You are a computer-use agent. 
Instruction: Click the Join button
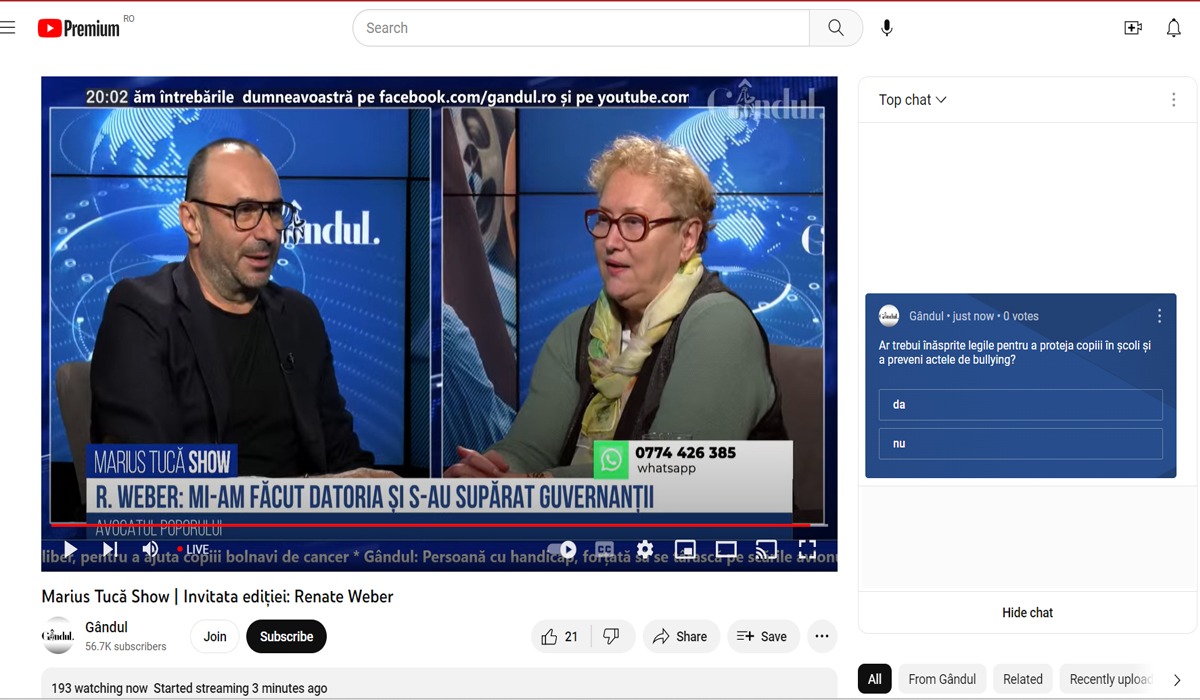coord(215,636)
